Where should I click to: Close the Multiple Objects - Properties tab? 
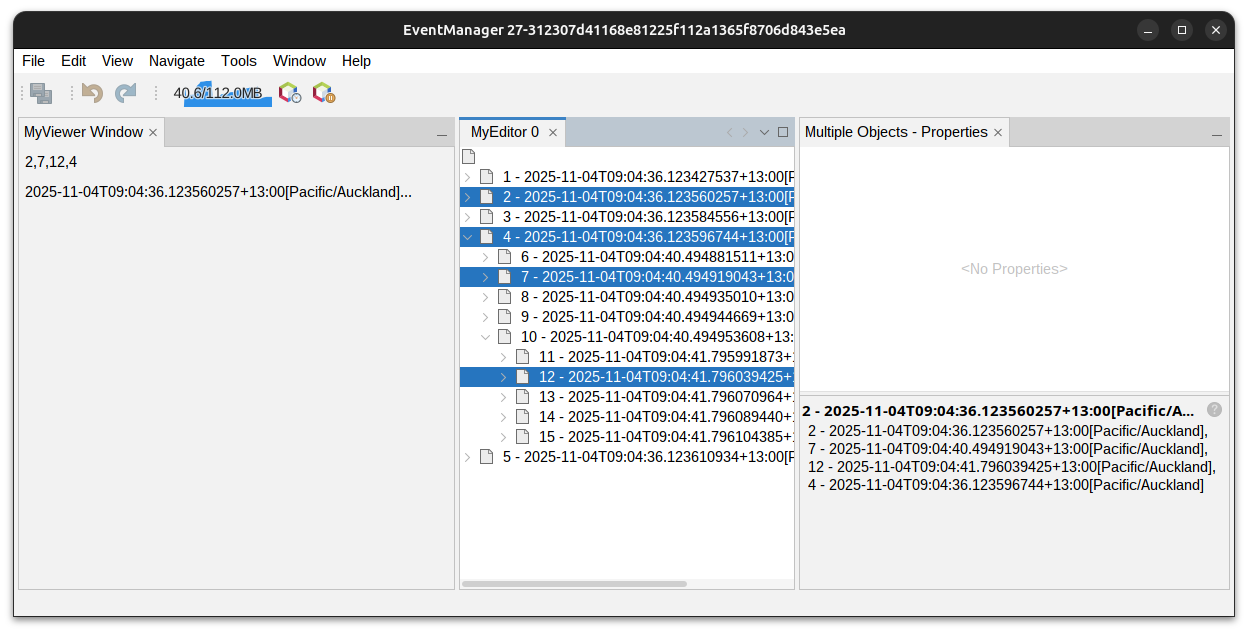click(x=998, y=133)
